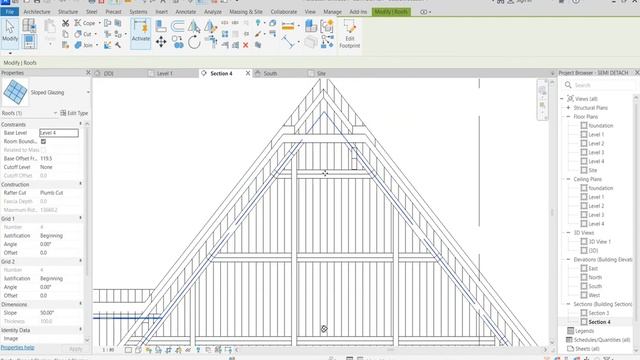Collapse the Grid 2 section
This screenshot has height=360, width=640.
[x=80, y=261]
